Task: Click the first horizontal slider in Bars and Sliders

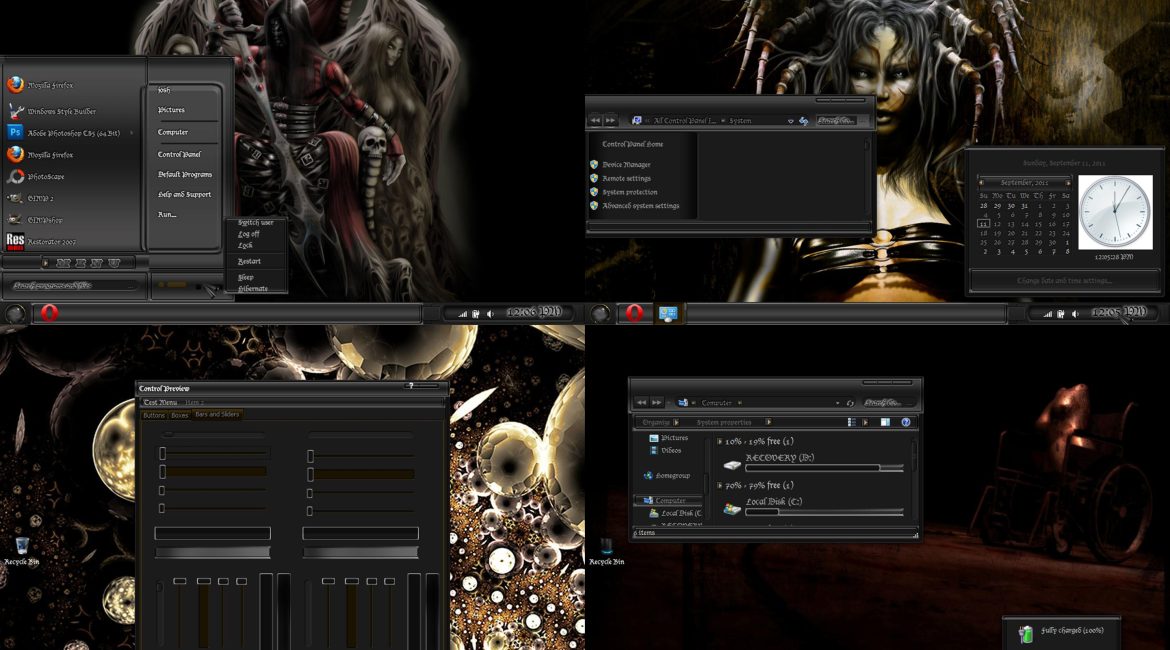Action: coord(163,453)
